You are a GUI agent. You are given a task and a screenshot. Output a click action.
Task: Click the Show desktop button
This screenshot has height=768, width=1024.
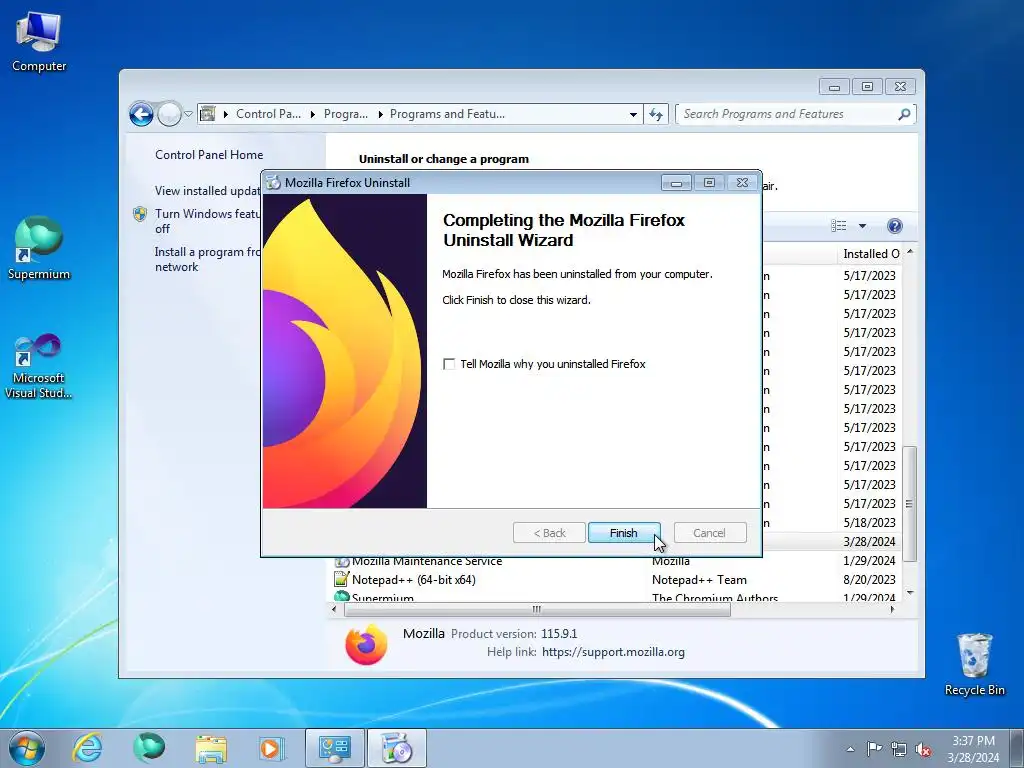click(x=1017, y=748)
